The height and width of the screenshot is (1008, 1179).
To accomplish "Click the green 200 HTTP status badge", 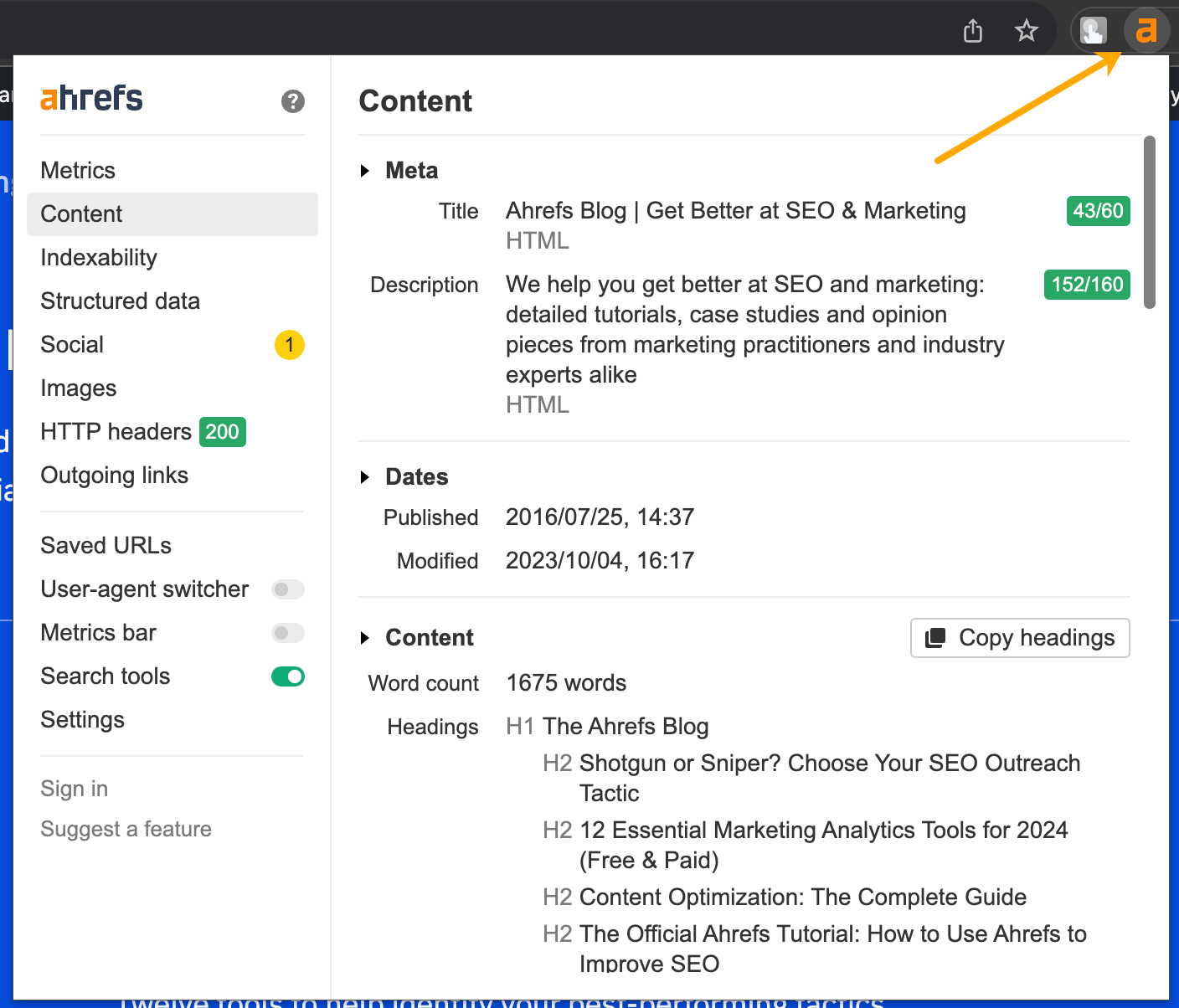I will tap(222, 432).
